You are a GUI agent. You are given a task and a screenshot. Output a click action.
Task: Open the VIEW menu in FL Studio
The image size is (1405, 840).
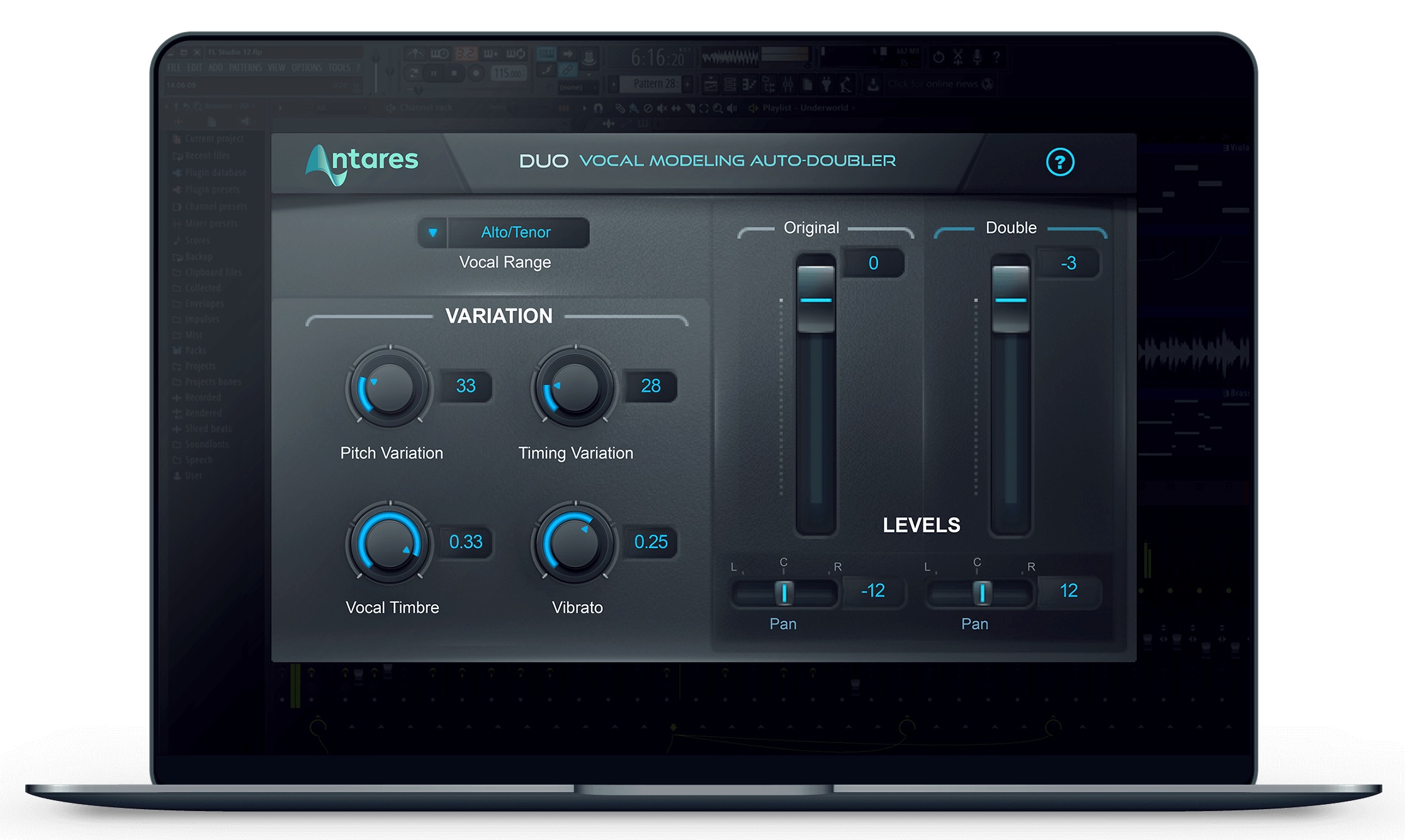(x=276, y=67)
